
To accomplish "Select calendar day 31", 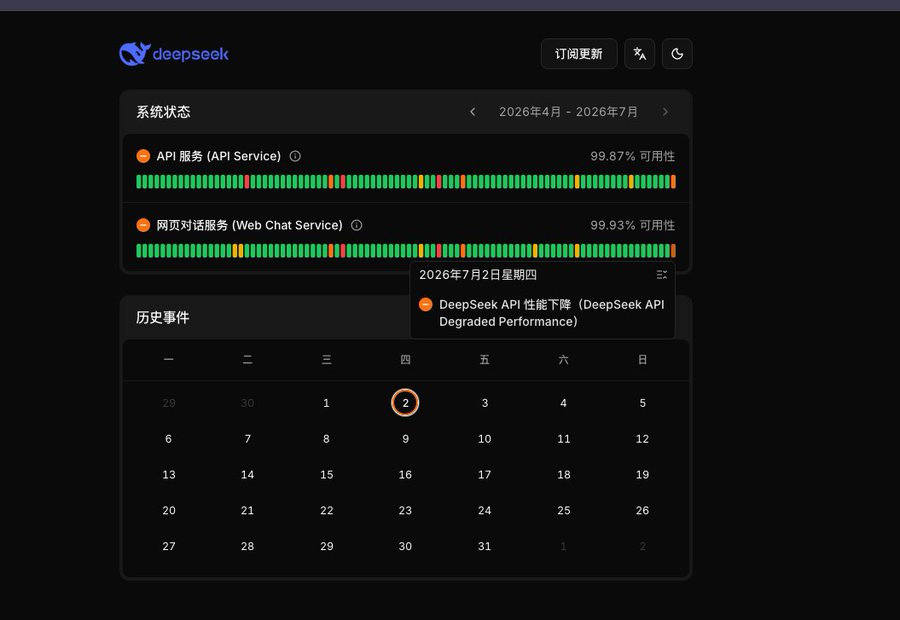I will tap(484, 546).
